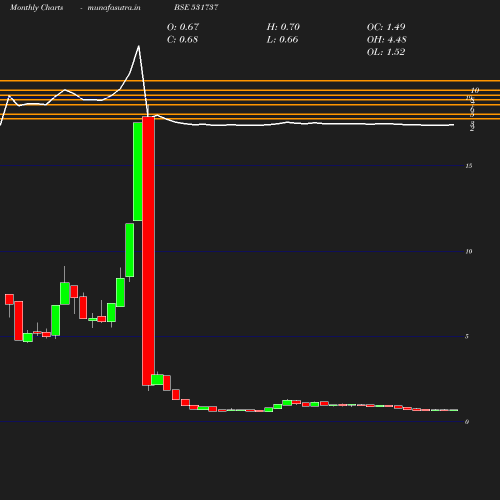Screen dimensions: 500x500
Task: Click the 'Monthly Charts' title text
Action: point(36,7)
